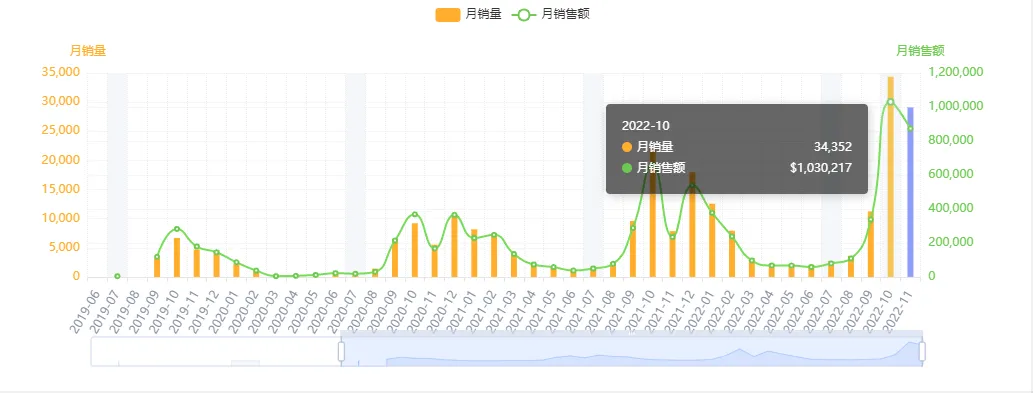The height and width of the screenshot is (393, 1033).
Task: Click the 2020-10 green line data point
Action: tap(414, 214)
